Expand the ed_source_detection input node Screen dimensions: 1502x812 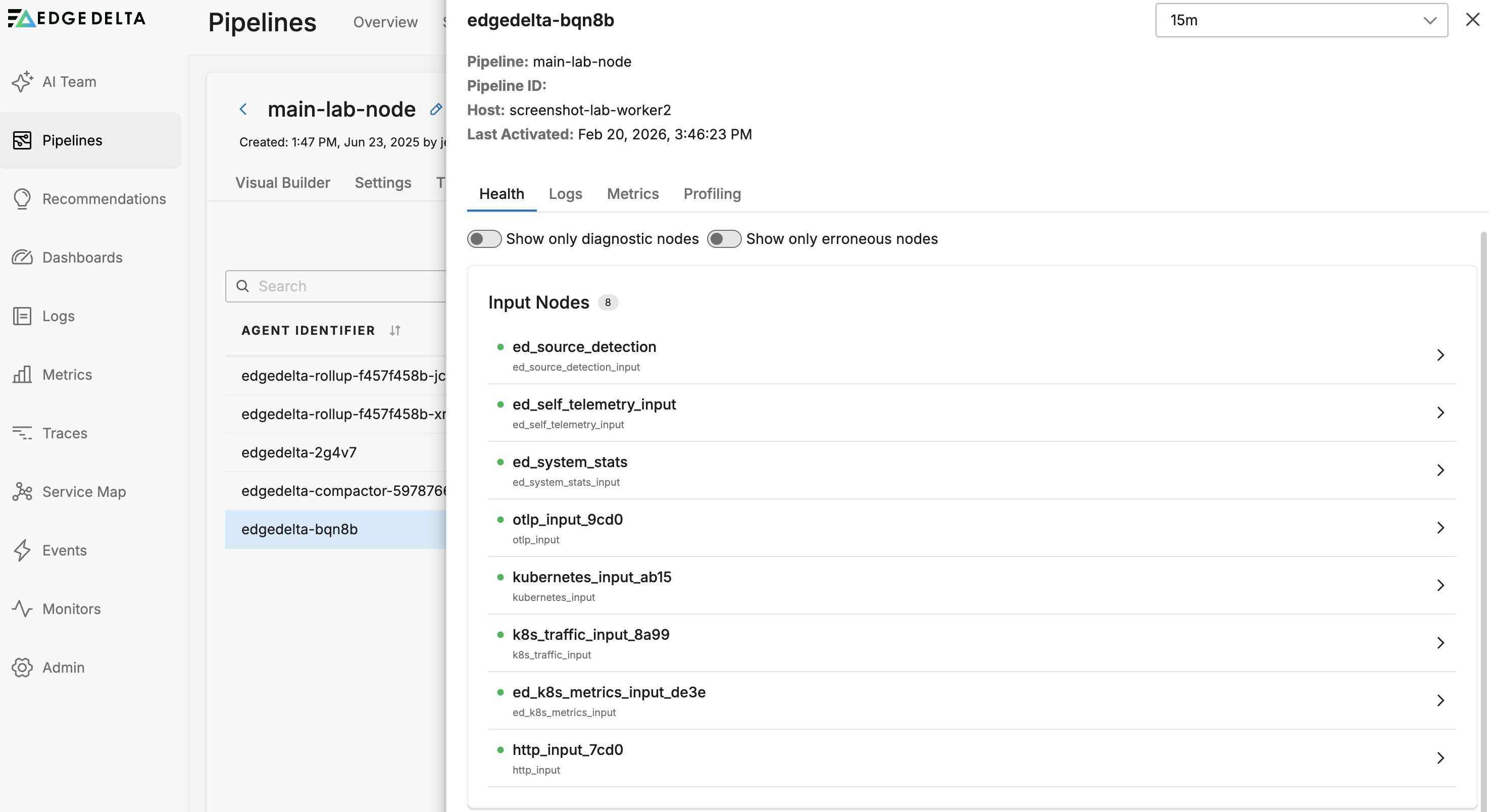point(1441,355)
